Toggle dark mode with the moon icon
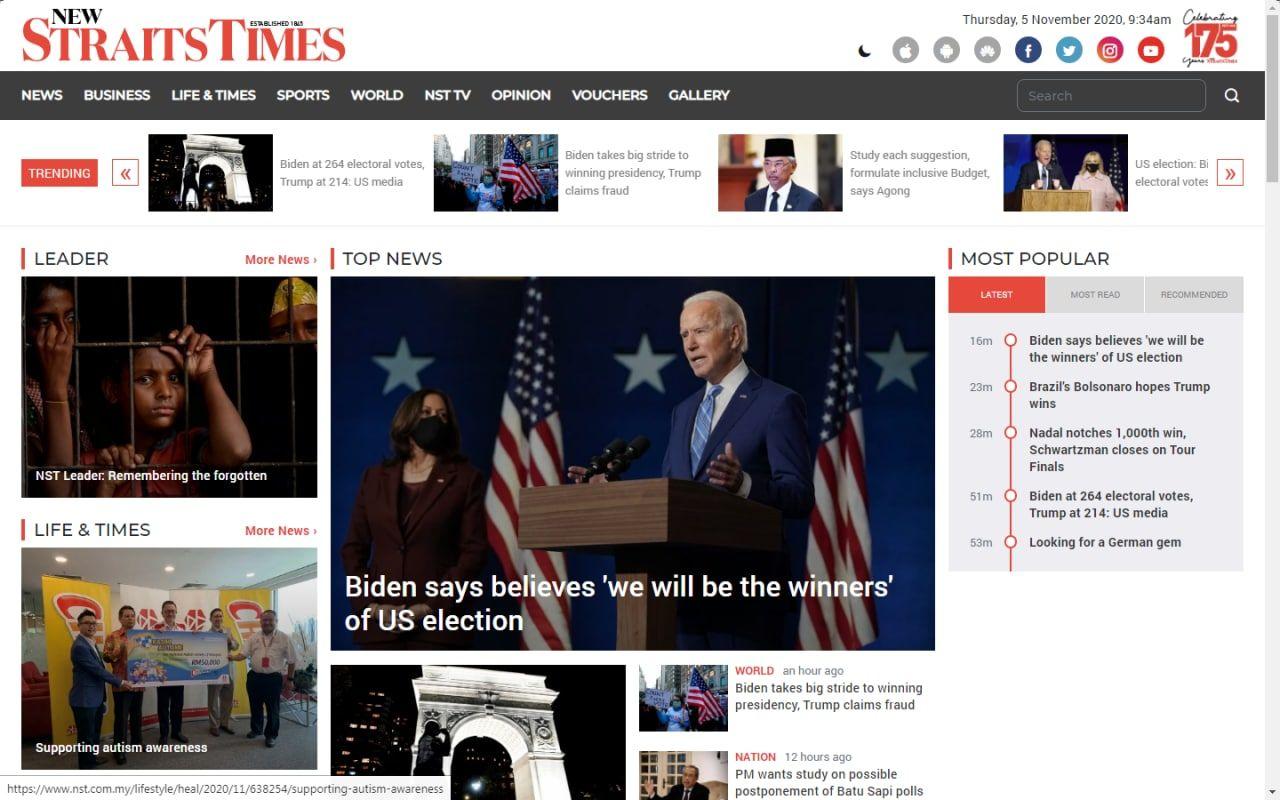The image size is (1280, 800). 865,51
